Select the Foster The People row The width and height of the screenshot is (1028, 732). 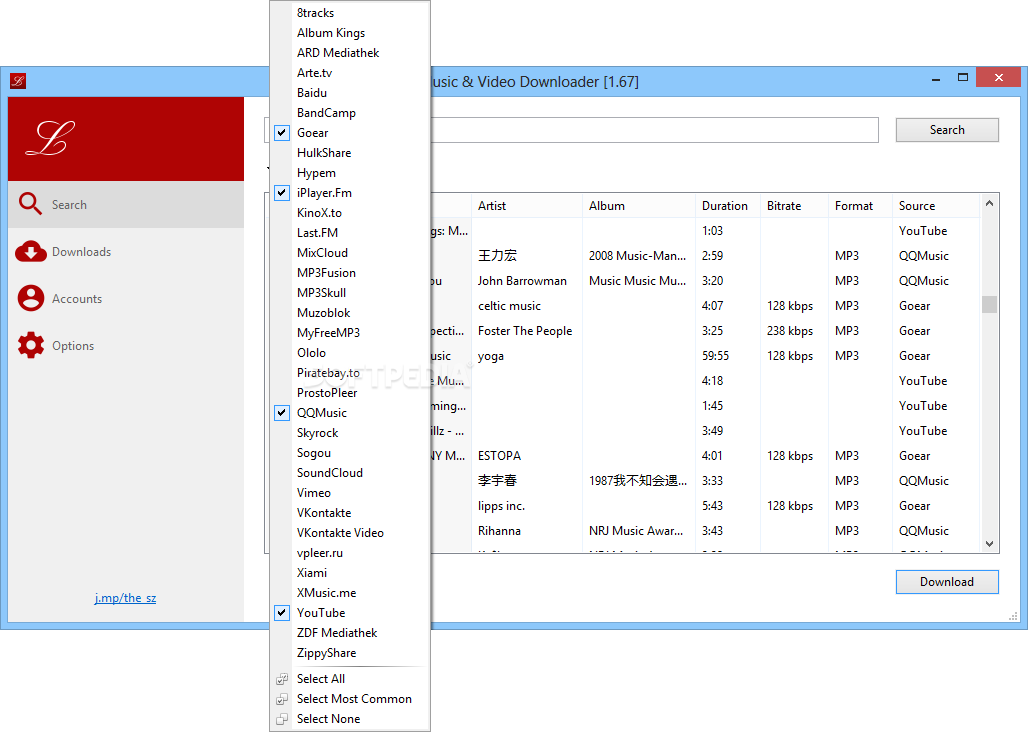(x=705, y=331)
